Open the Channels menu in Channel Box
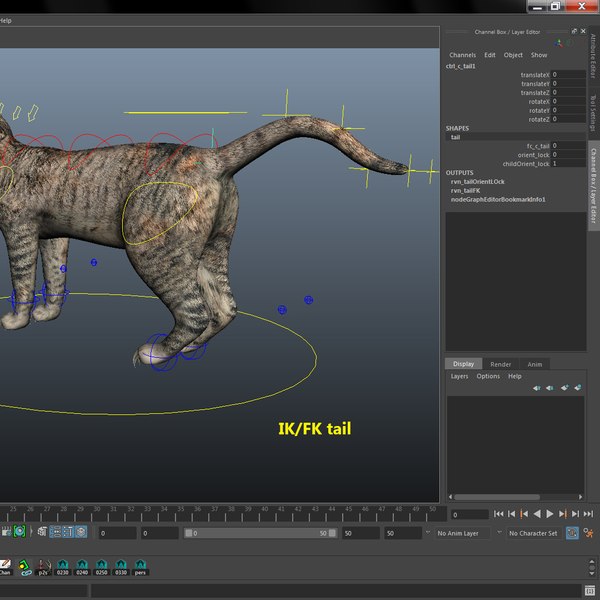This screenshot has height=600, width=600. pos(462,55)
